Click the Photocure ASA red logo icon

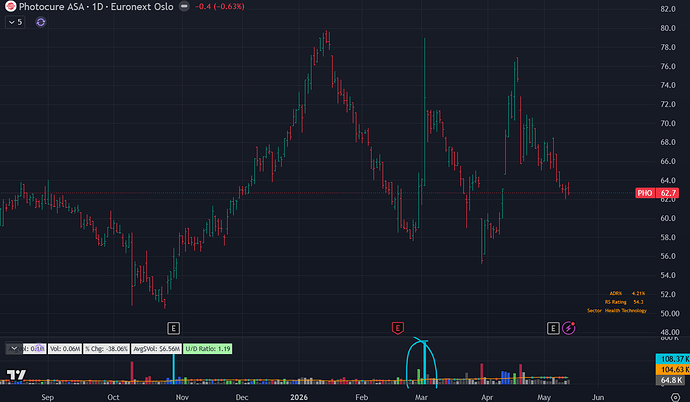[11, 7]
